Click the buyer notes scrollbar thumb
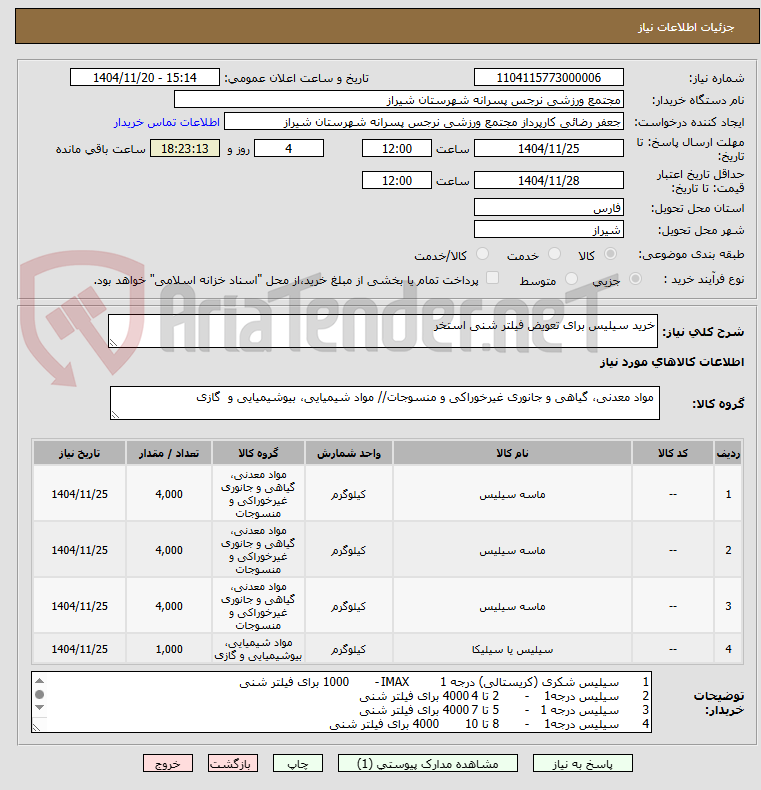Screen dimensions: 761x790 pyautogui.click(x=39, y=694)
